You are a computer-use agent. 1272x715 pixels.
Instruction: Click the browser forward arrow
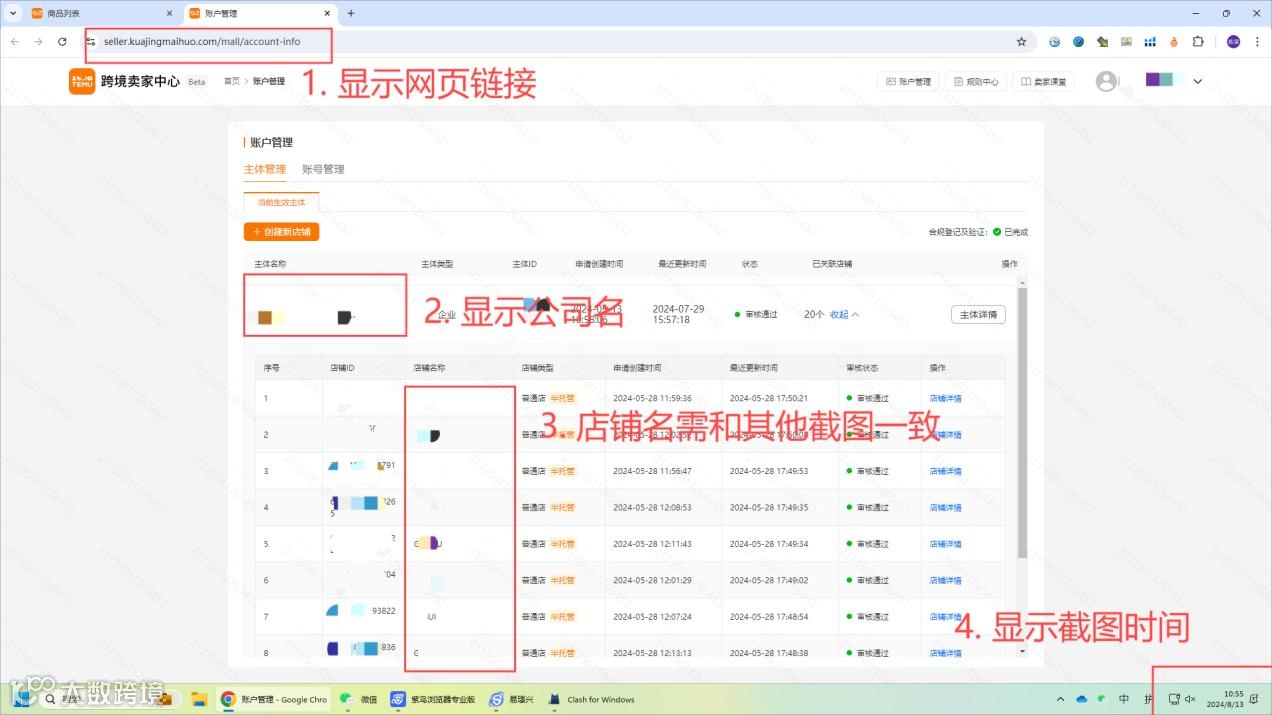(38, 42)
